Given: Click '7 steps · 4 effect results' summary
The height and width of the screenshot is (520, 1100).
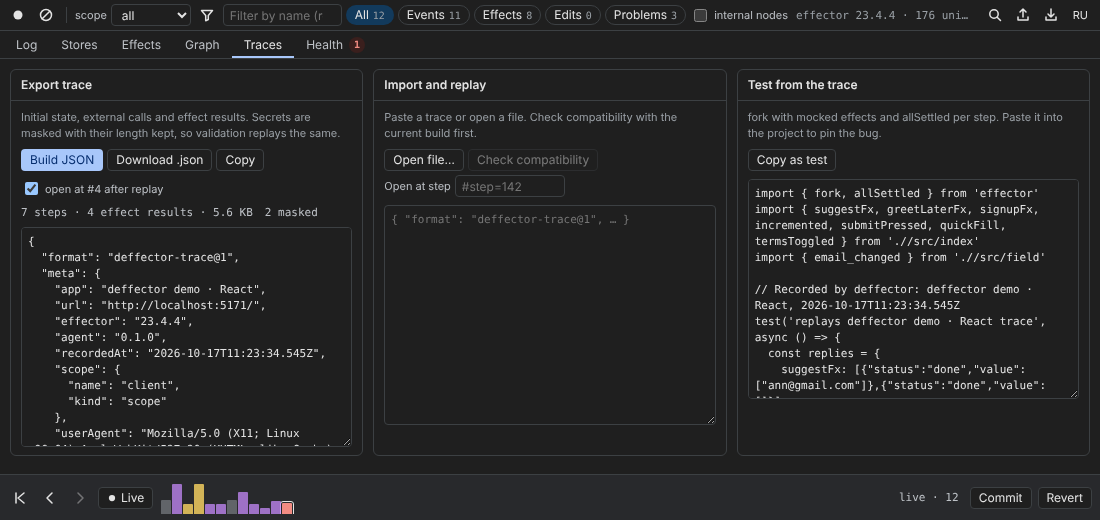Looking at the screenshot, I should 107,212.
